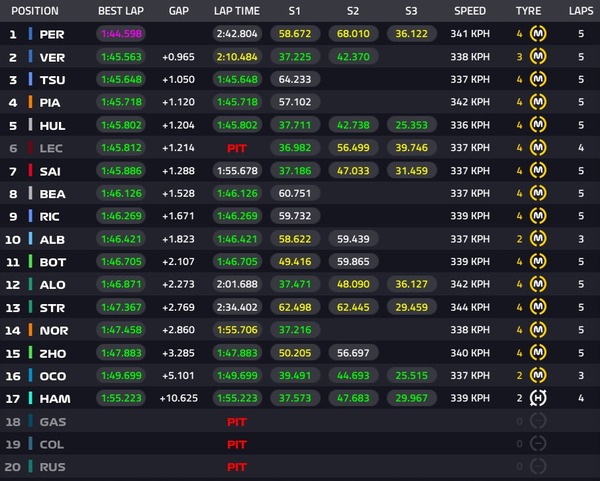Screen dimensions: 600x481
Task: Click Perez's medium tyre icon
Action: (538, 34)
